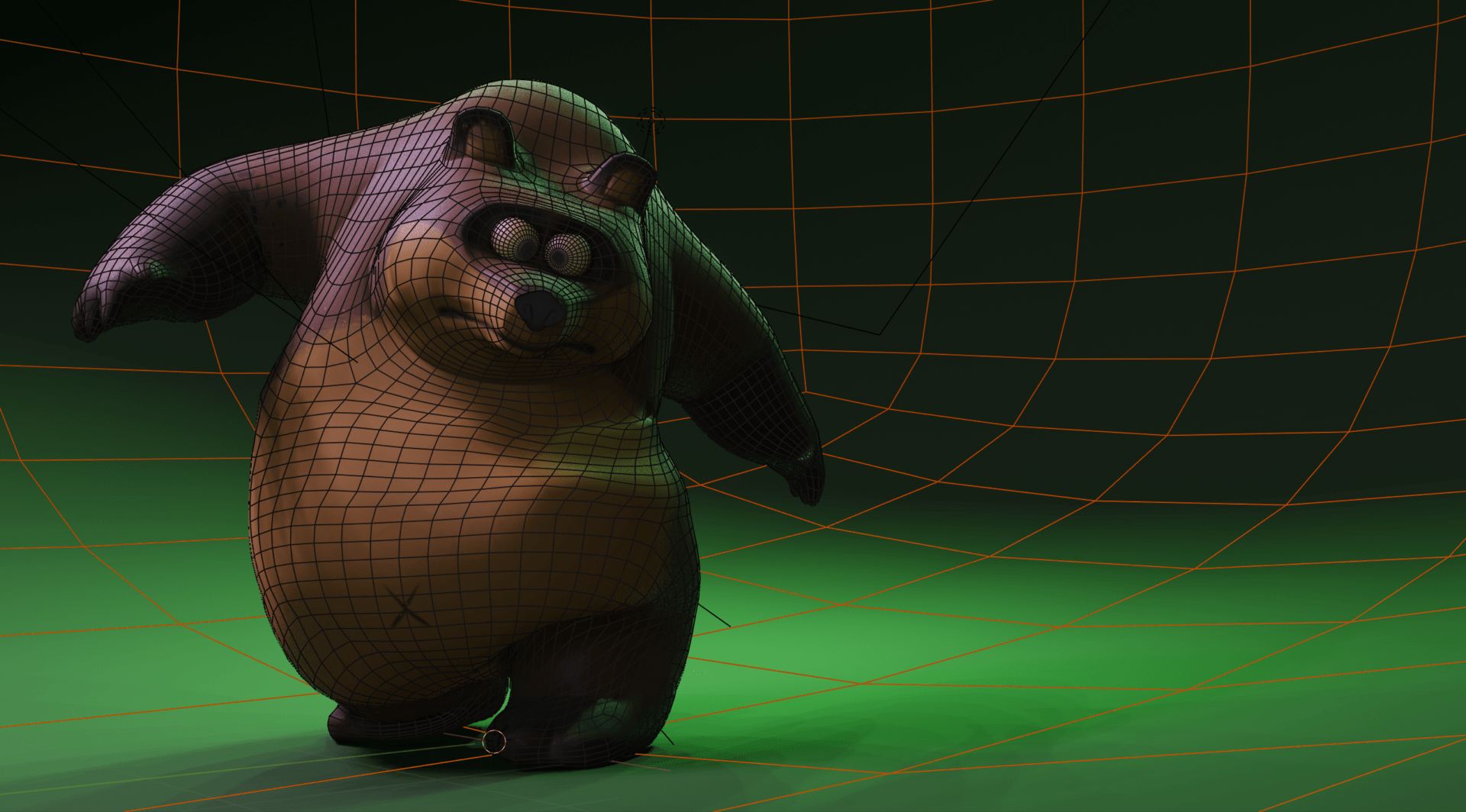This screenshot has width=1466, height=812.
Task: Select the dashed-circle light gizmo above bear's ear
Action: [651, 120]
